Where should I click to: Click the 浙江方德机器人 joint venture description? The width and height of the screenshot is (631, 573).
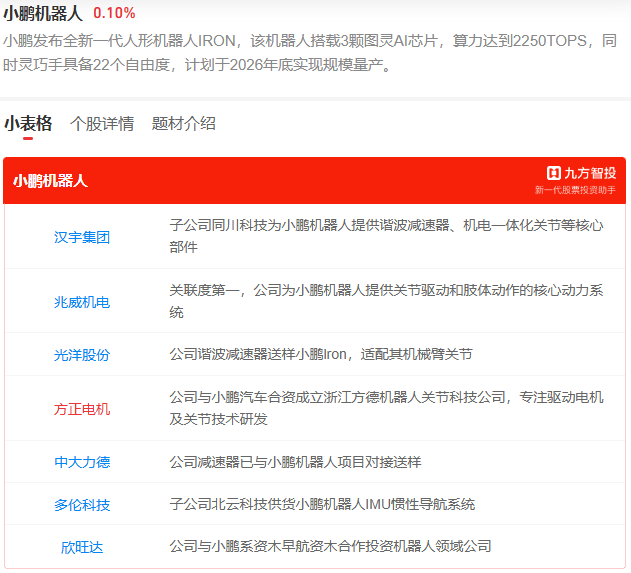click(386, 408)
